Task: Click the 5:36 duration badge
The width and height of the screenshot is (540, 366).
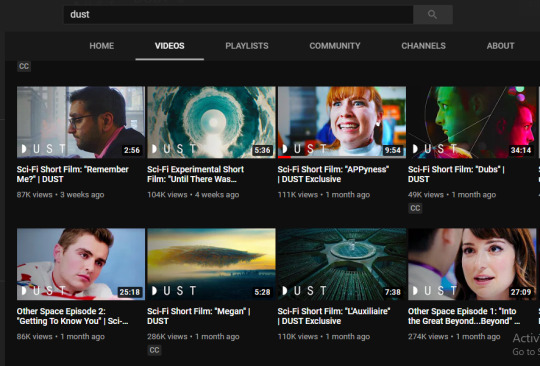Action: pos(262,150)
